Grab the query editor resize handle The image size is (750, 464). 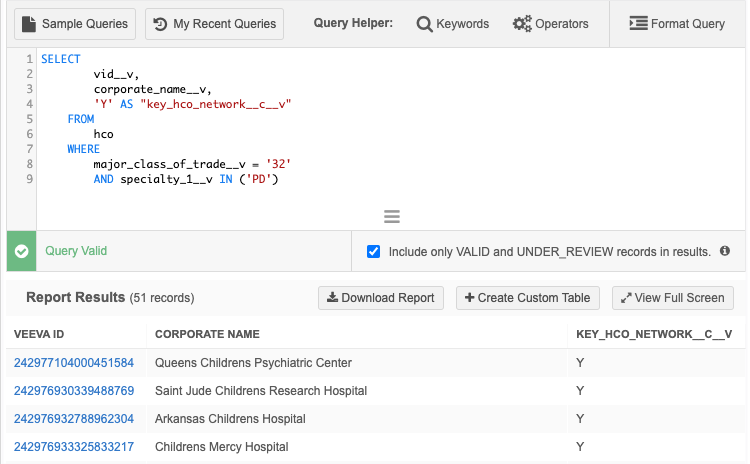392,216
